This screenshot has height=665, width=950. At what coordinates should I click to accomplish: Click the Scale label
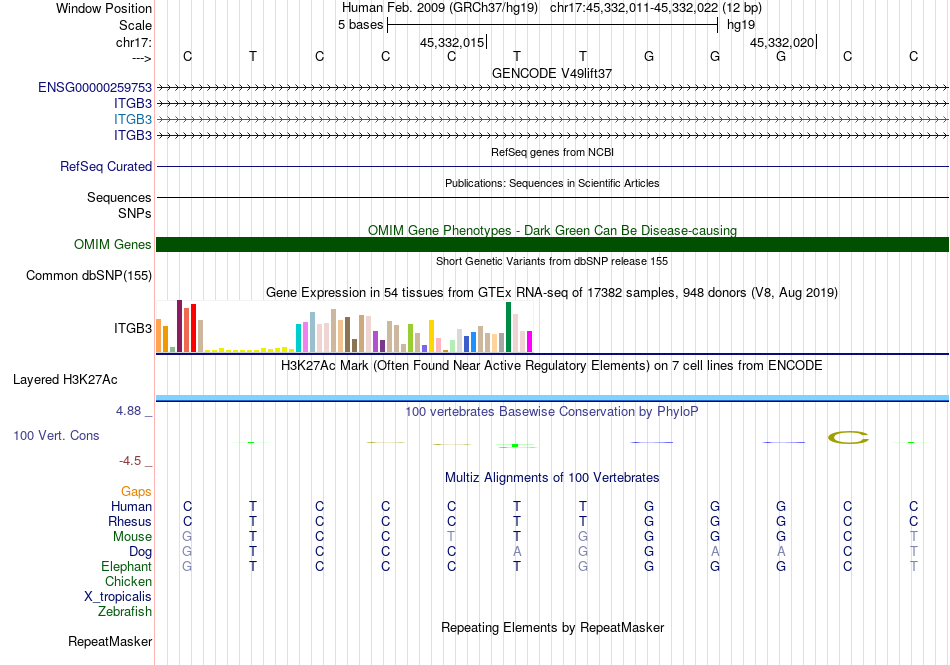(135, 25)
